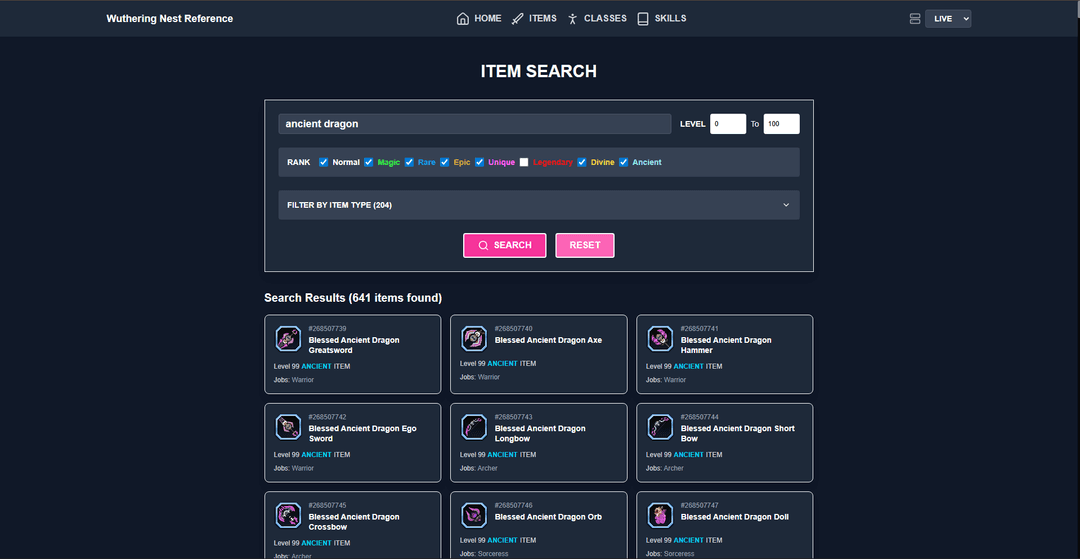The width and height of the screenshot is (1080, 559).
Task: Click item ID #268507741
Action: click(700, 329)
